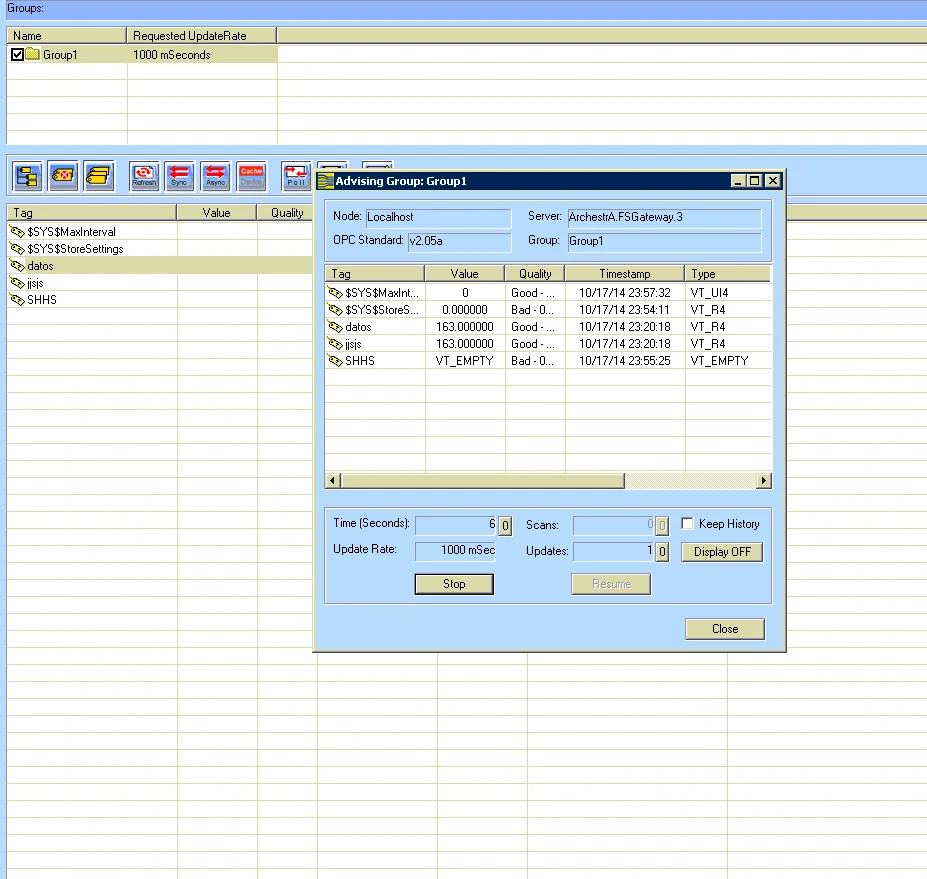
Task: Click the Poll toolbar icon
Action: coord(296,176)
